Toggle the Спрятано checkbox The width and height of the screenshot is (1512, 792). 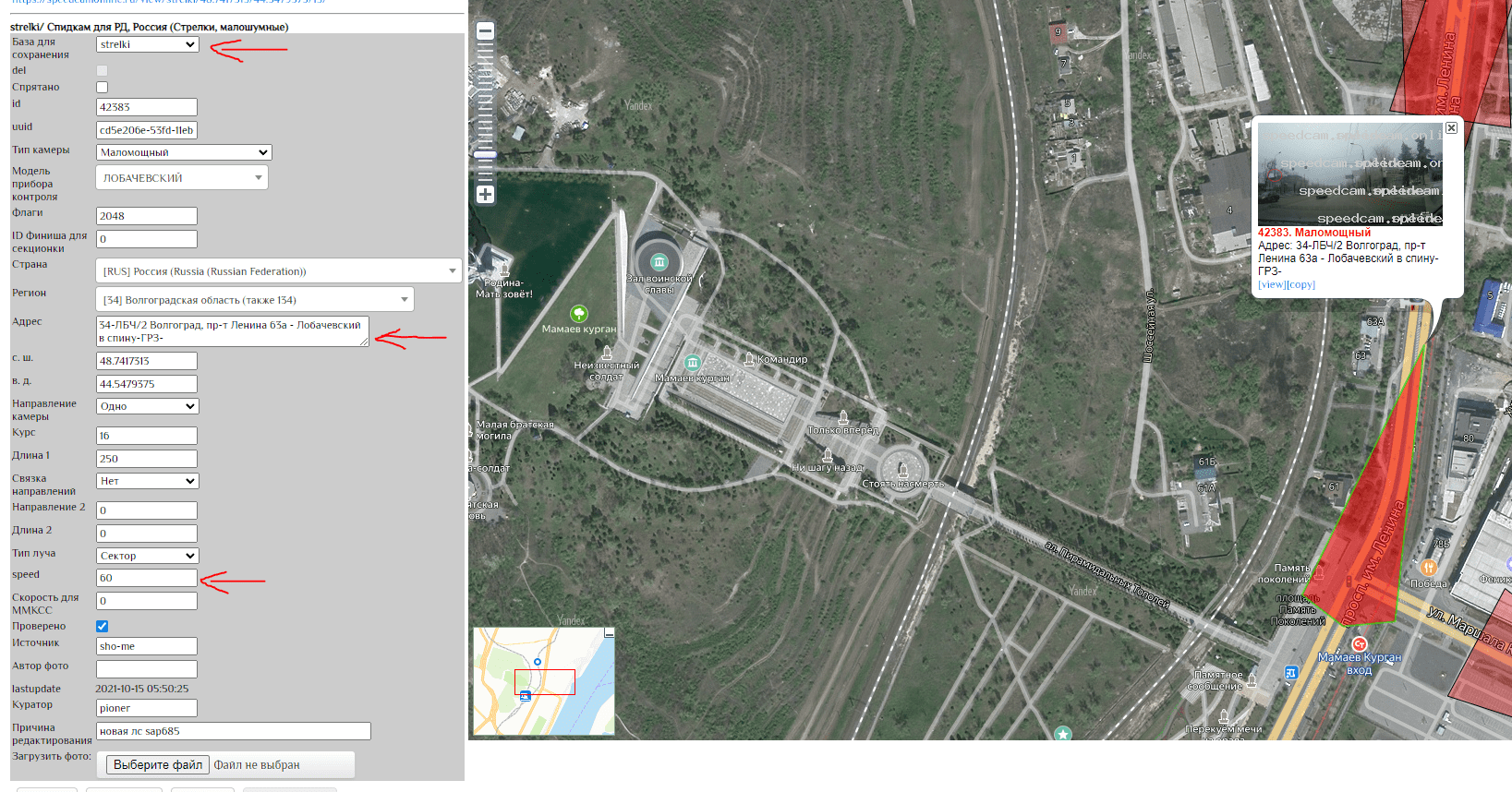point(102,88)
